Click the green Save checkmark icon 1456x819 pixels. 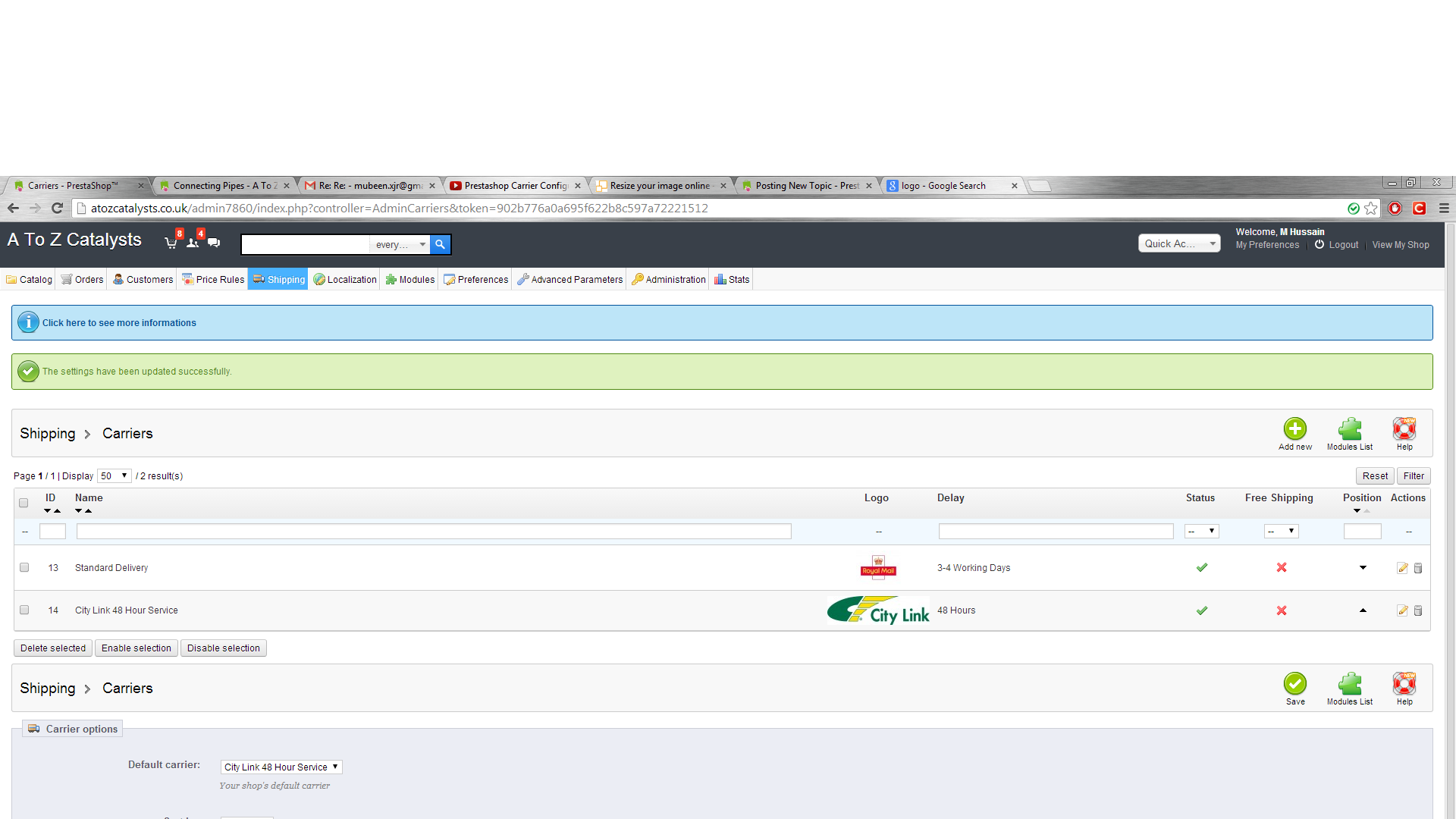1294,684
